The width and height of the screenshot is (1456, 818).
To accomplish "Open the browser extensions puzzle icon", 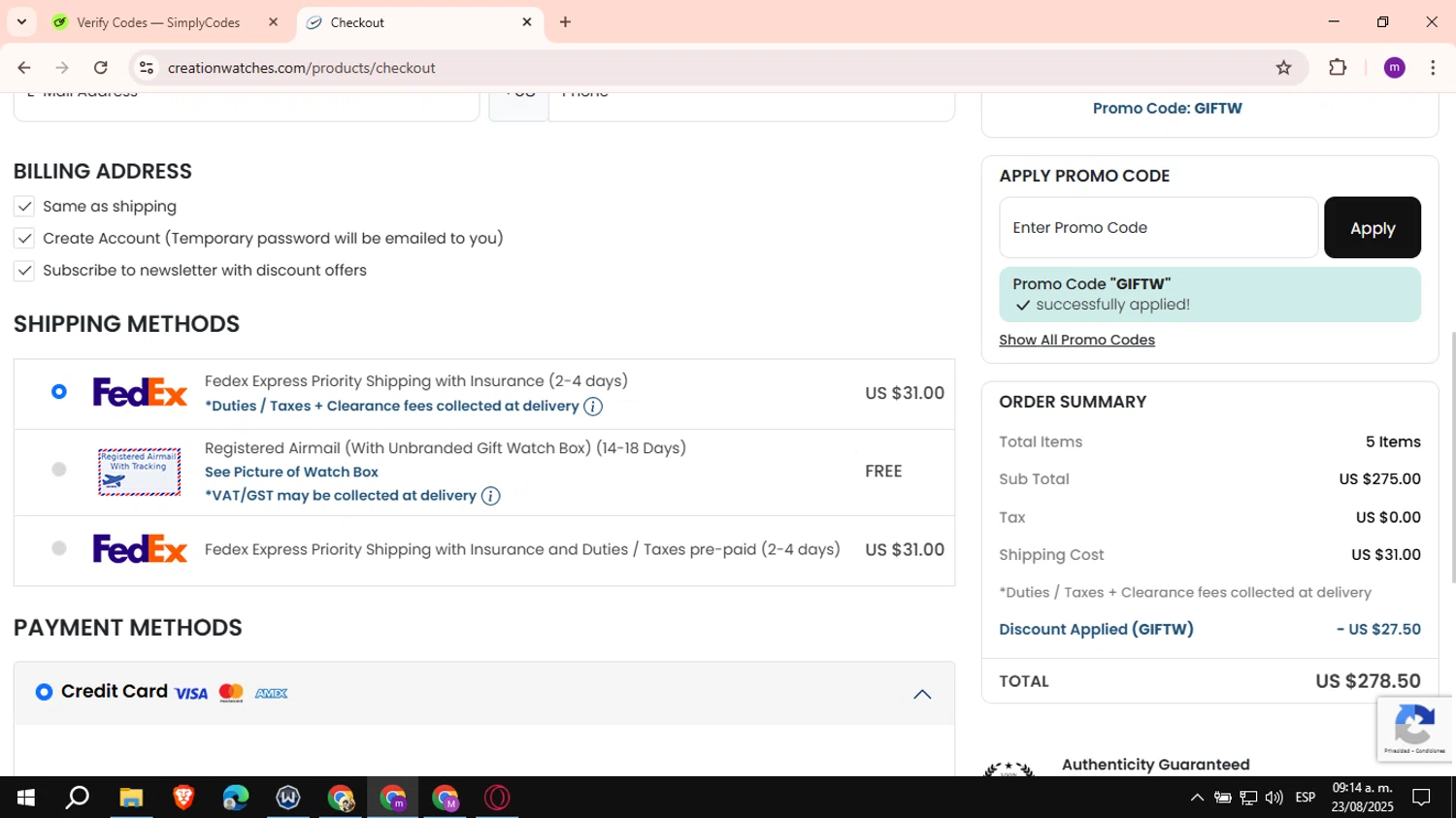I will pos(1338,68).
